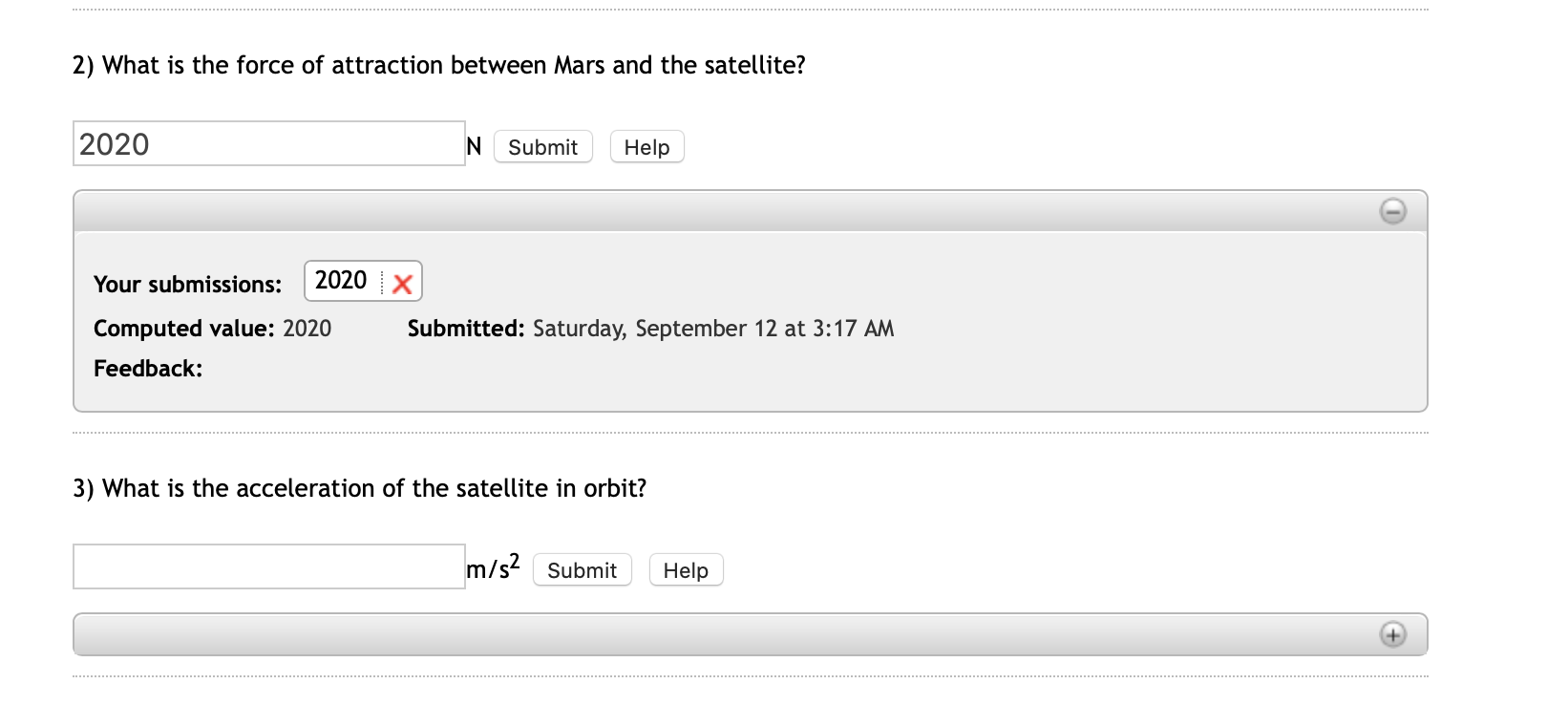Image resolution: width=1568 pixels, height=705 pixels.
Task: Select the 2020 submission entry
Action: pyautogui.click(x=342, y=281)
